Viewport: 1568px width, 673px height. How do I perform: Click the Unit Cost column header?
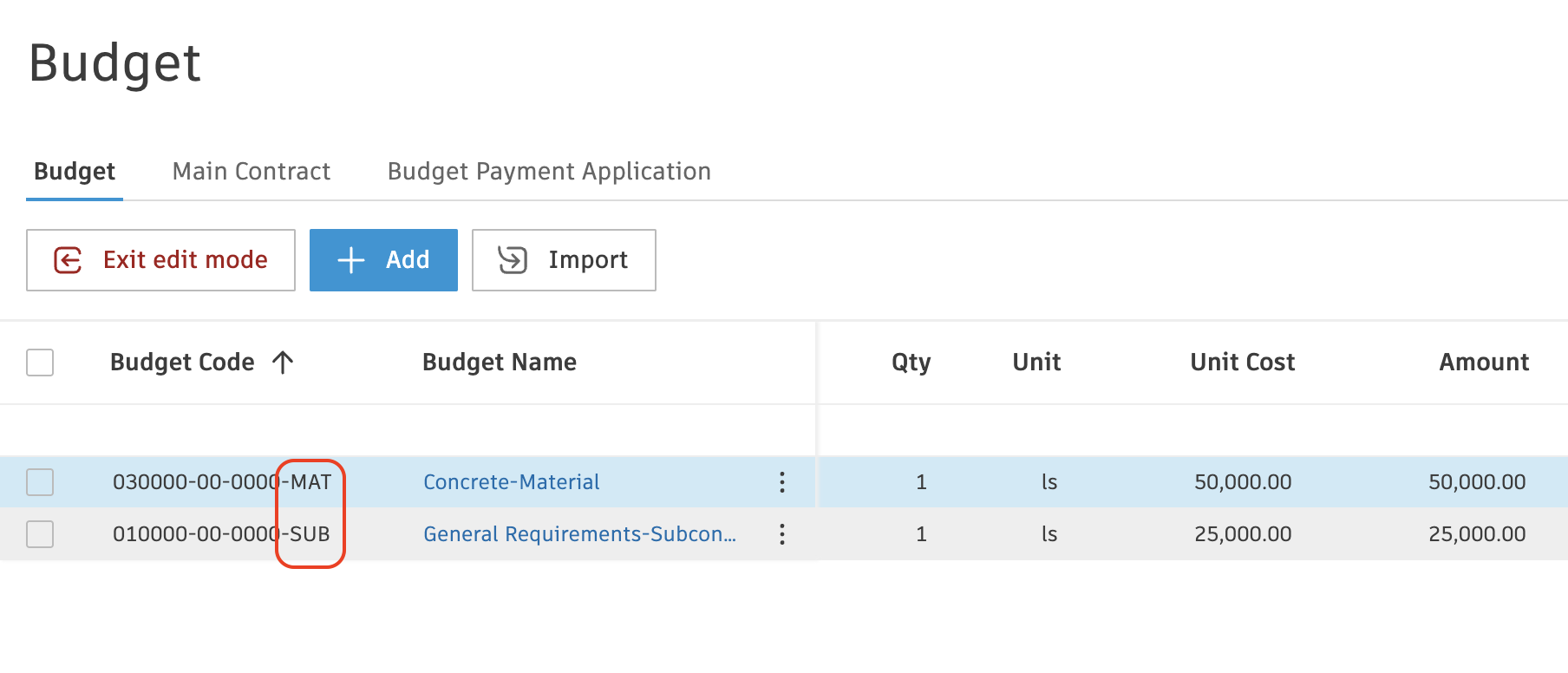[x=1242, y=363]
